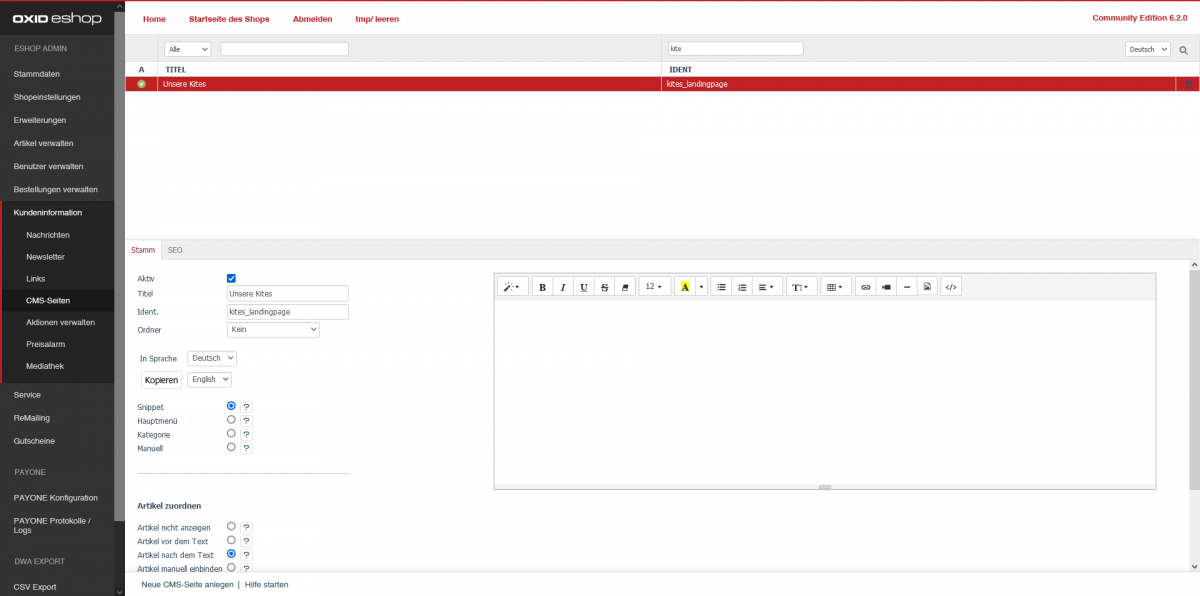Open help for Kategorie option
Screen dimensions: 1200x596
click(x=246, y=435)
